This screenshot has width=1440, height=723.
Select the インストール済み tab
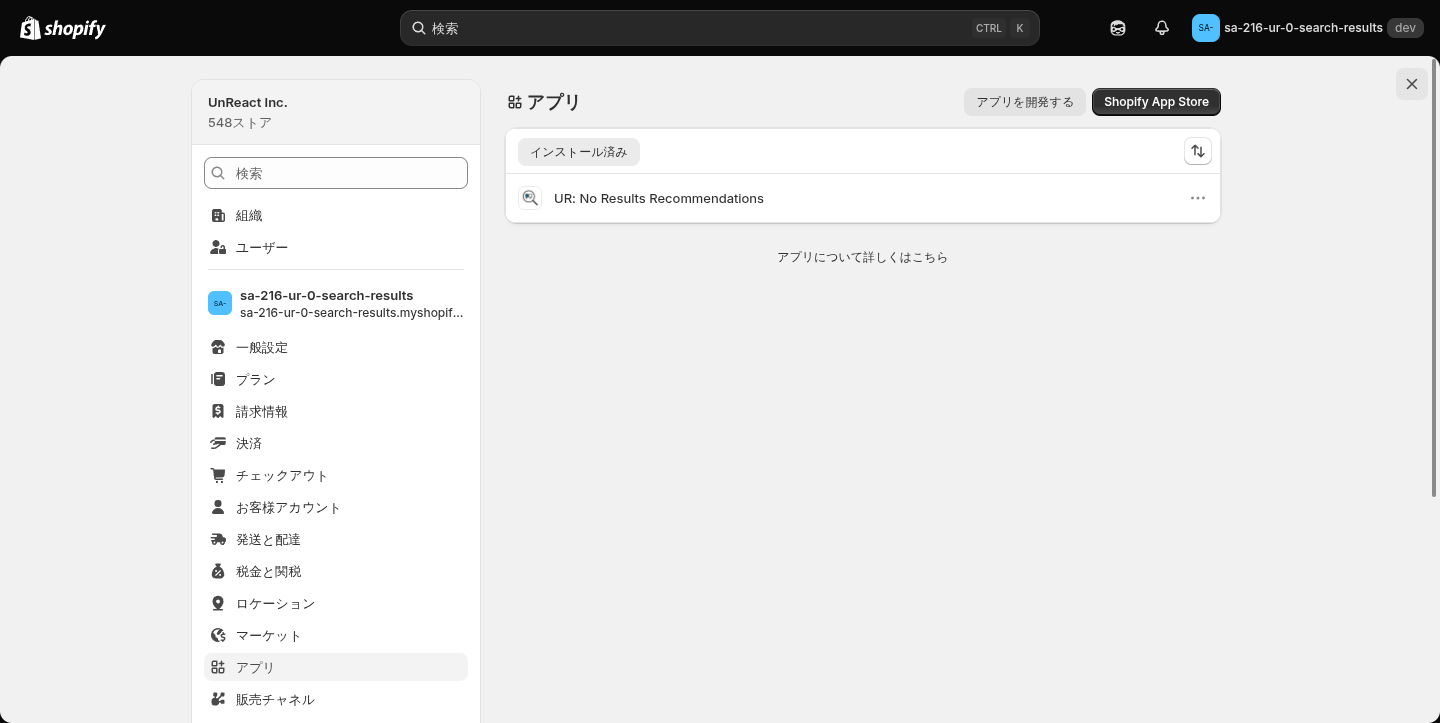point(579,152)
